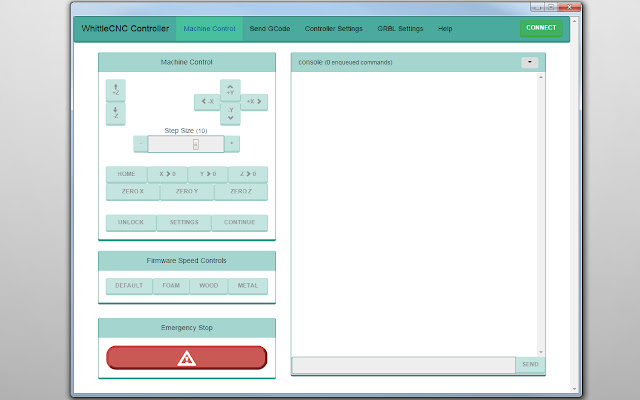
Task: Decrease step size with minus button
Action: pyautogui.click(x=140, y=144)
